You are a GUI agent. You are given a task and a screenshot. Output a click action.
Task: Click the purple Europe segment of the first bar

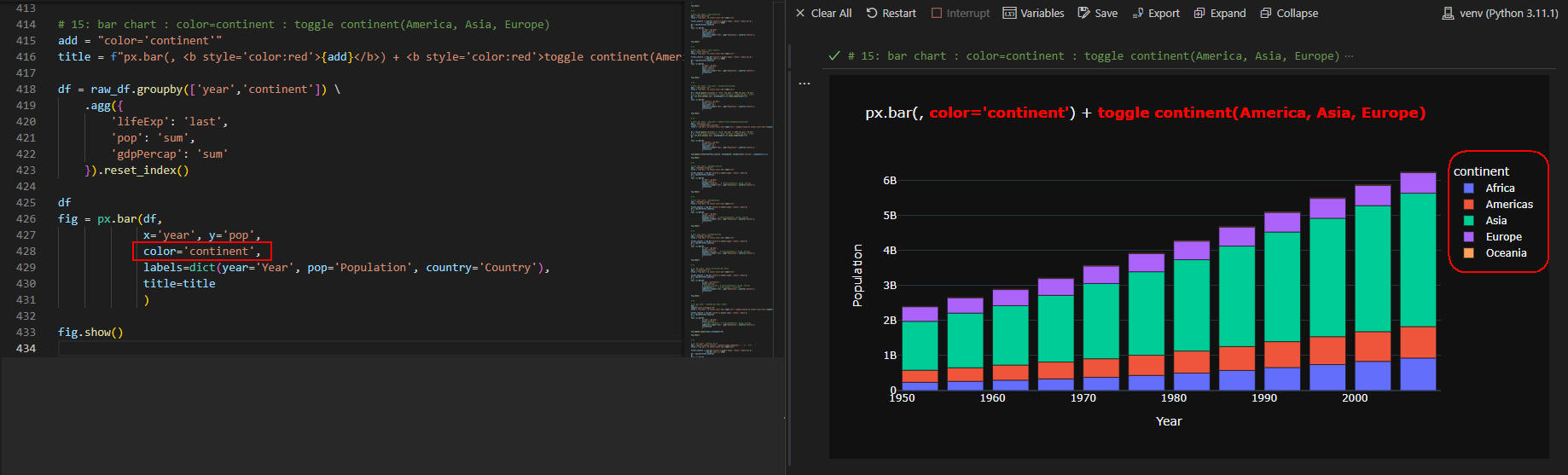tap(920, 314)
